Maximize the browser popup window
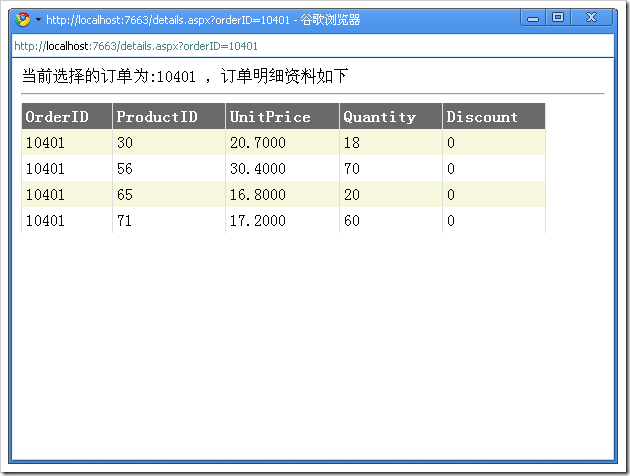Viewport: 630px width, 476px height. pyautogui.click(x=558, y=18)
